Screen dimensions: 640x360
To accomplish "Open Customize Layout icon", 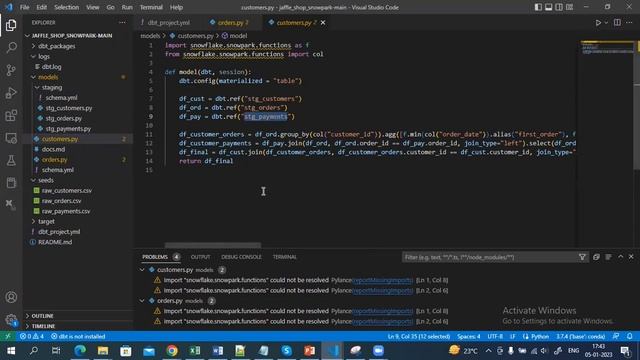I will tap(569, 7).
